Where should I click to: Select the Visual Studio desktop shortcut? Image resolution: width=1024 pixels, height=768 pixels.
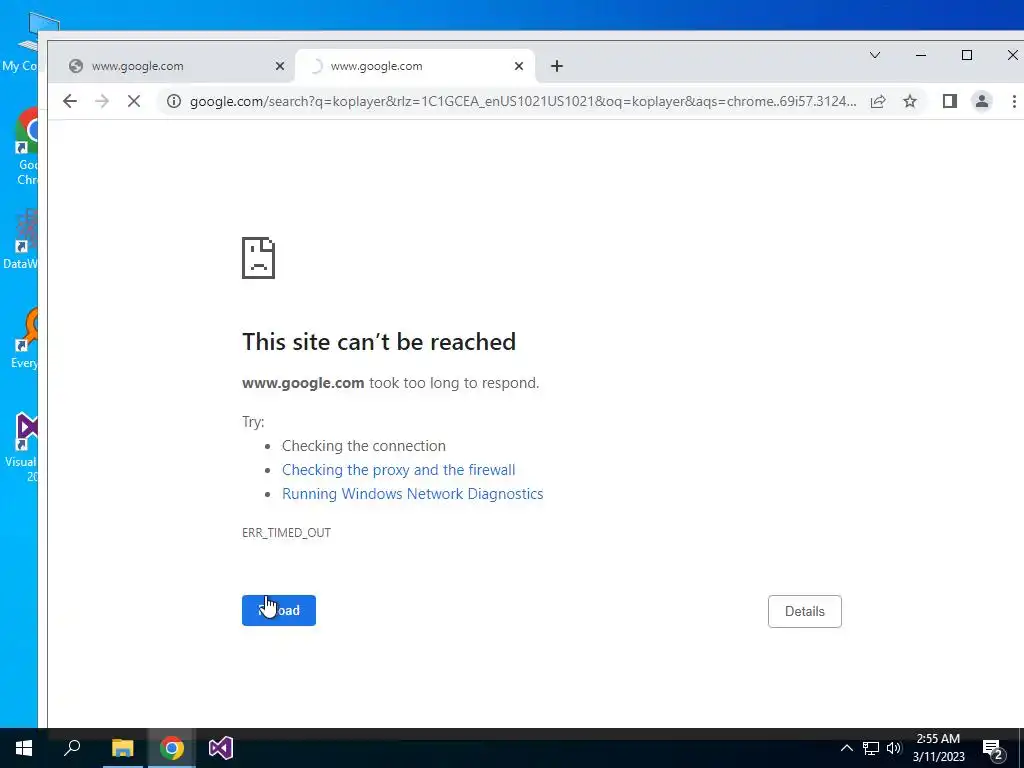23,447
